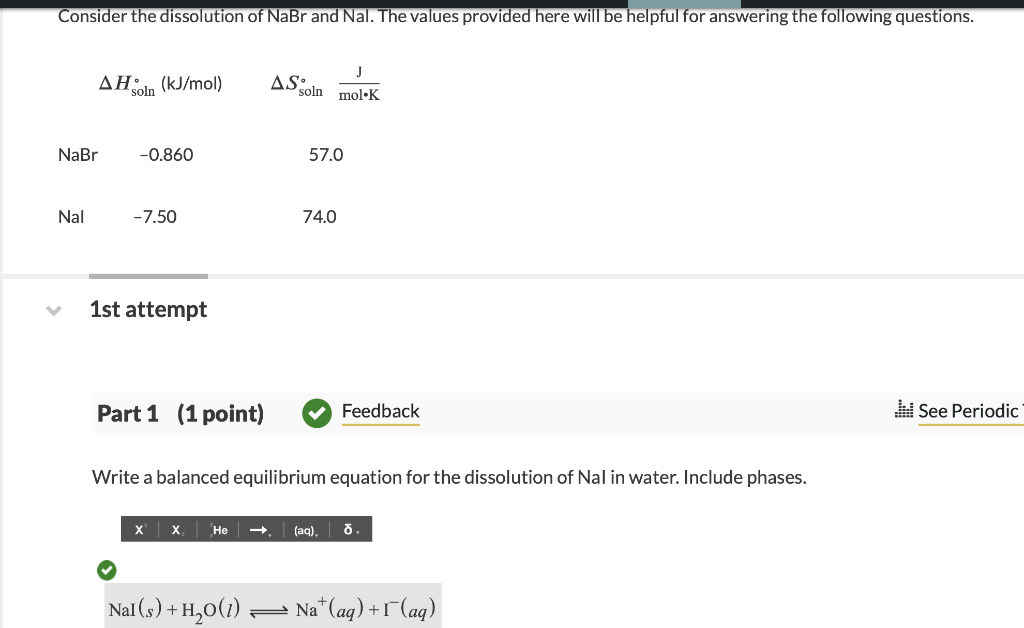The image size is (1024, 628).
Task: Open the delta symbol dropdown menu
Action: pos(356,529)
